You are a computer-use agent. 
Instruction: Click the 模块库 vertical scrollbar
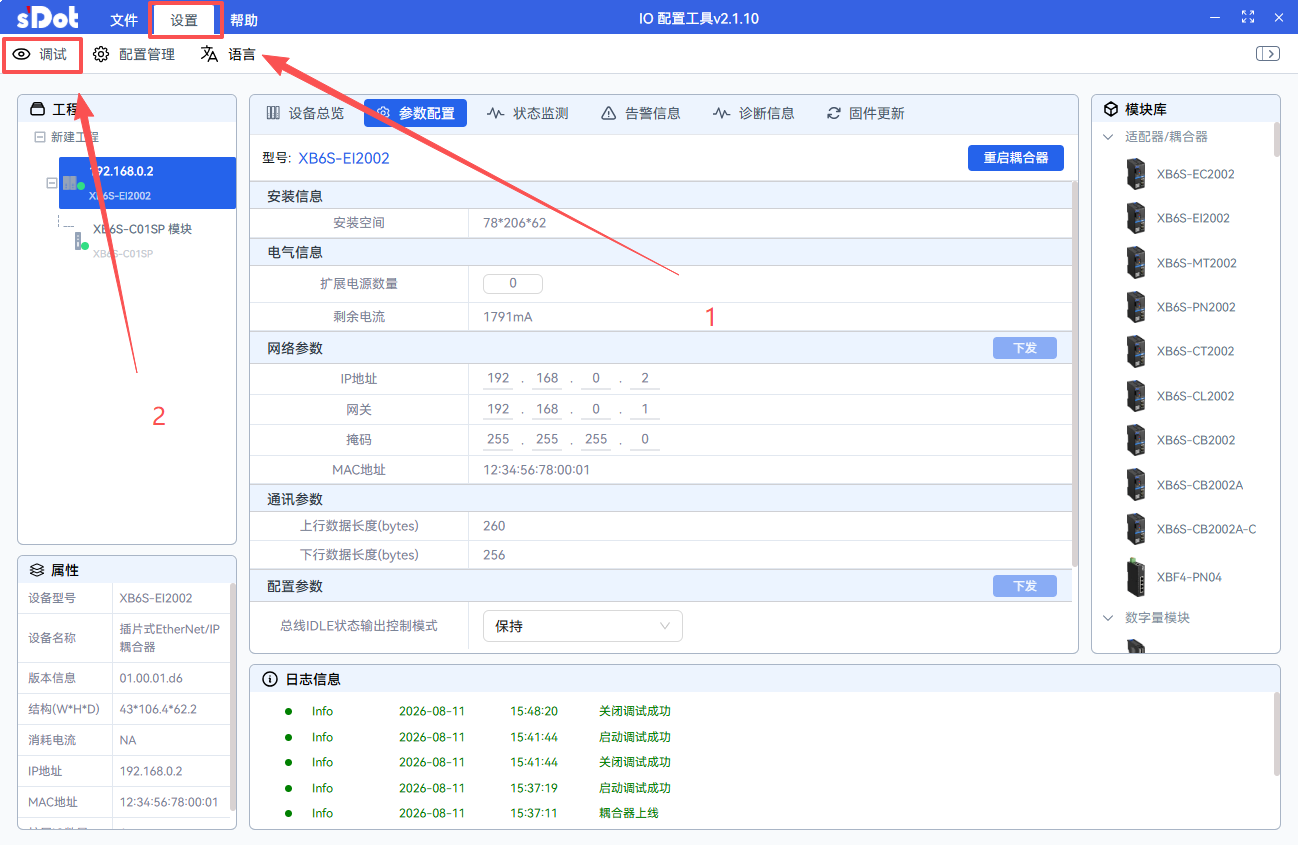(1277, 139)
